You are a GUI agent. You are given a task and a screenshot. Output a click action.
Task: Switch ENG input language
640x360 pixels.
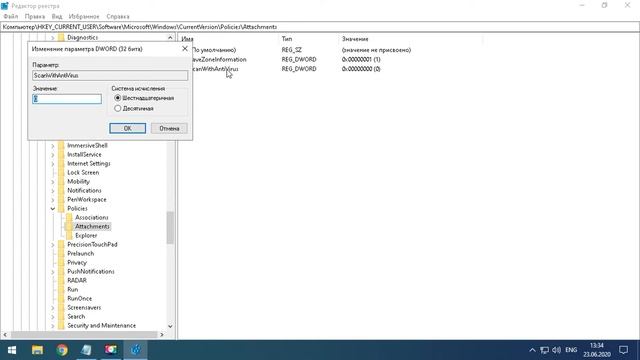571,350
